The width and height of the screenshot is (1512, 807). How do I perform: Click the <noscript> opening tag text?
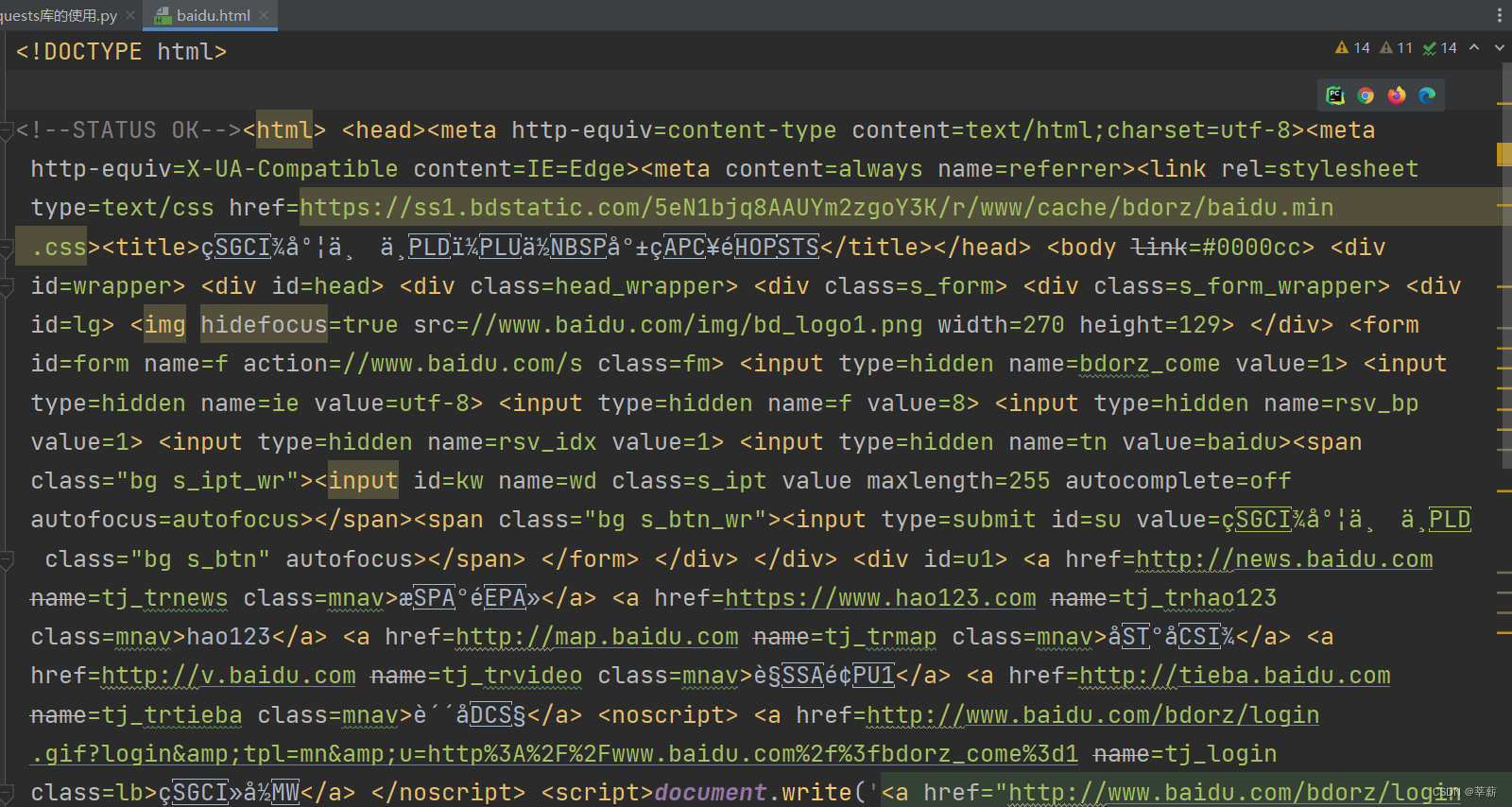tap(668, 715)
